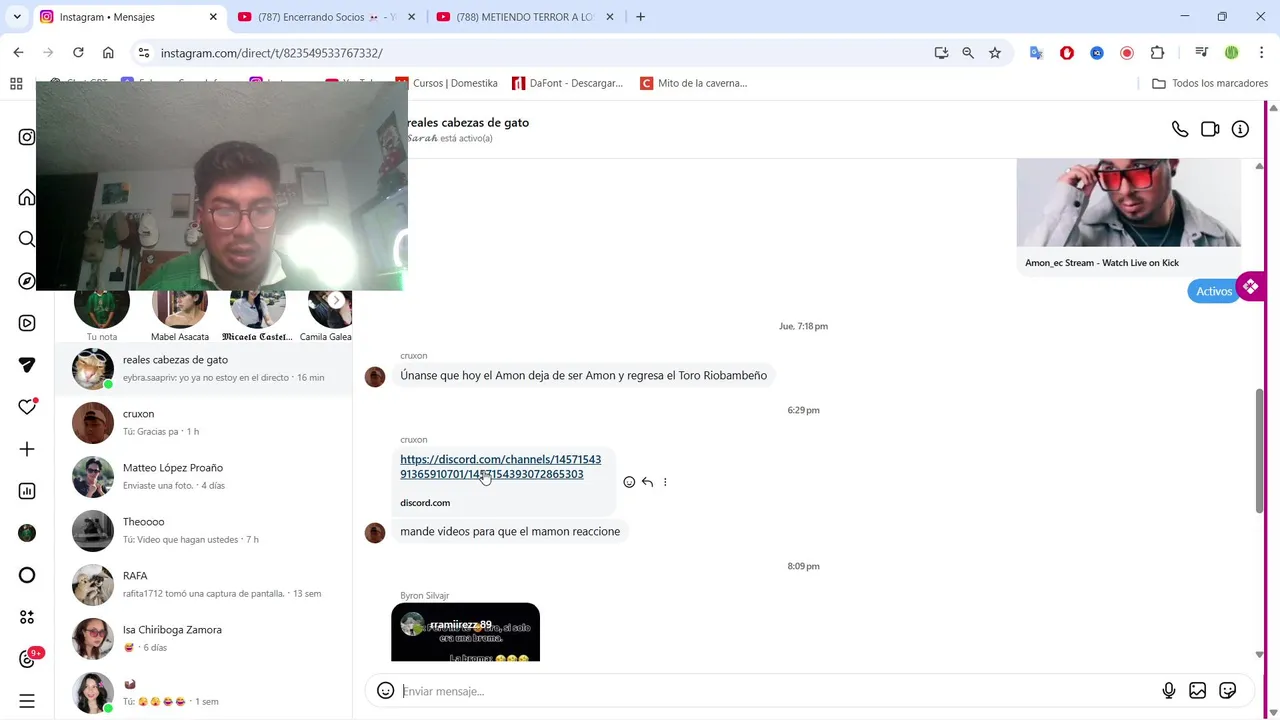Record voice clip microphone icon
The width and height of the screenshot is (1280, 720).
click(x=1168, y=691)
